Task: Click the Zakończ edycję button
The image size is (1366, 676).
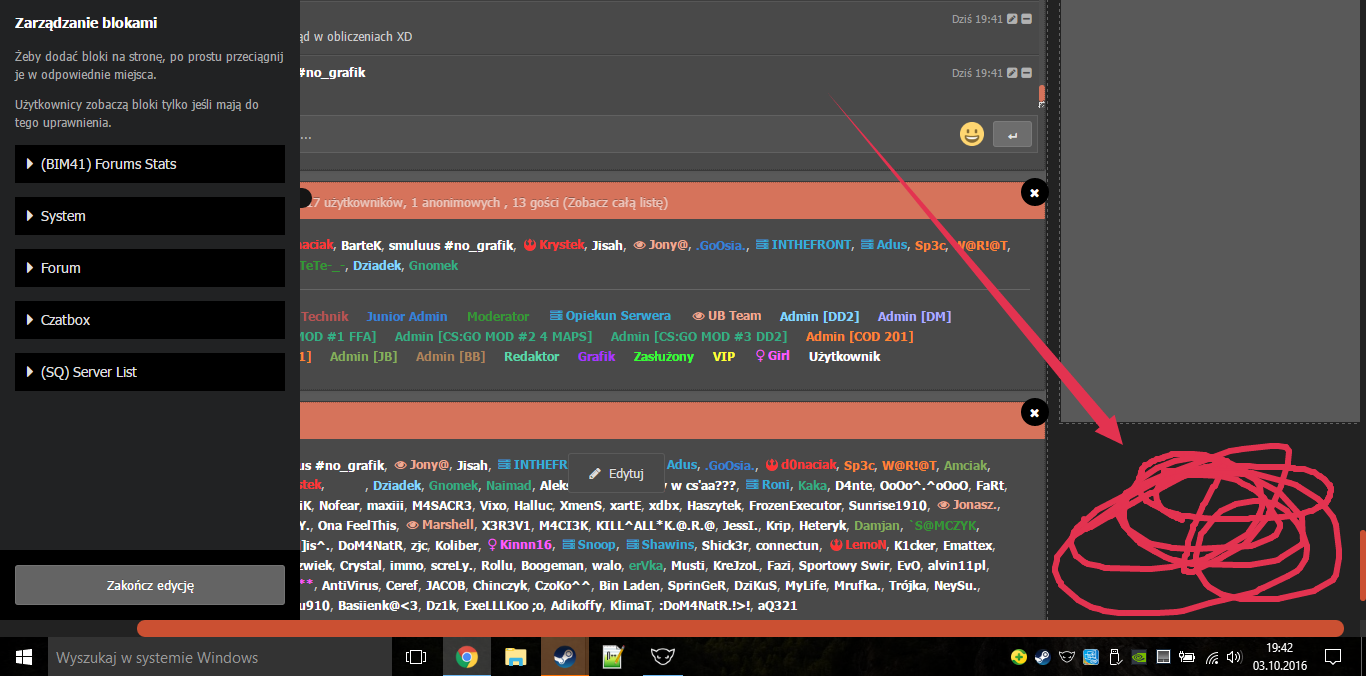Action: point(150,585)
